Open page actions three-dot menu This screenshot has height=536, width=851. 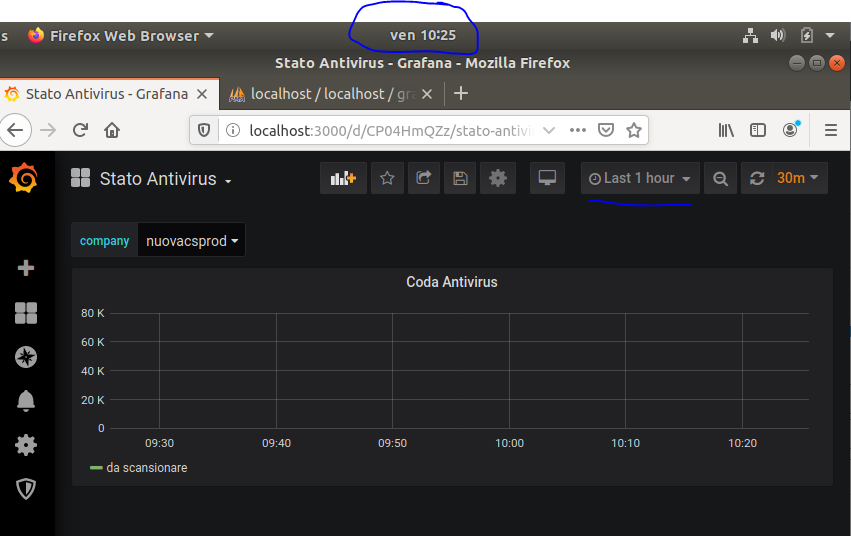click(x=577, y=130)
